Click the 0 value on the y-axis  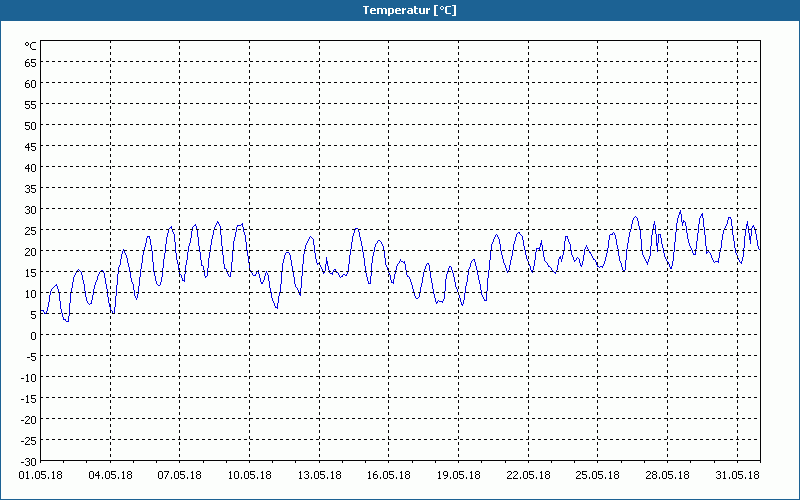coord(34,336)
